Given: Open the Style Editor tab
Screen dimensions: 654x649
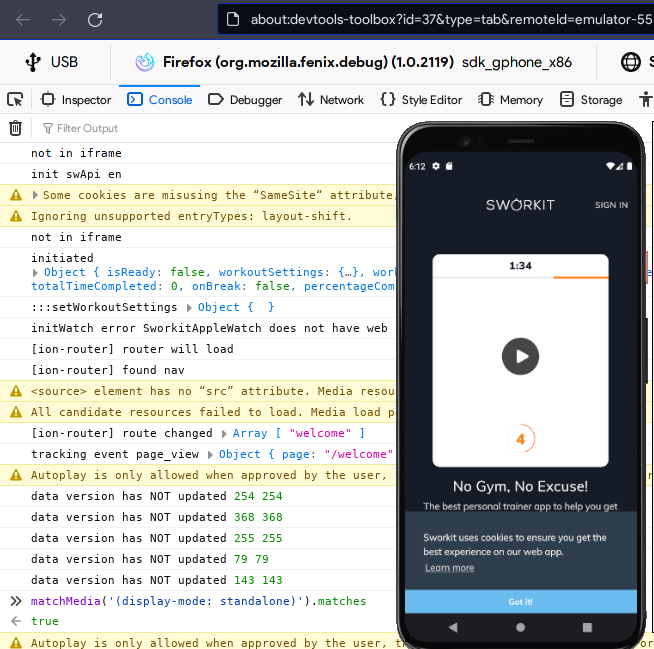Looking at the screenshot, I should click(421, 100).
